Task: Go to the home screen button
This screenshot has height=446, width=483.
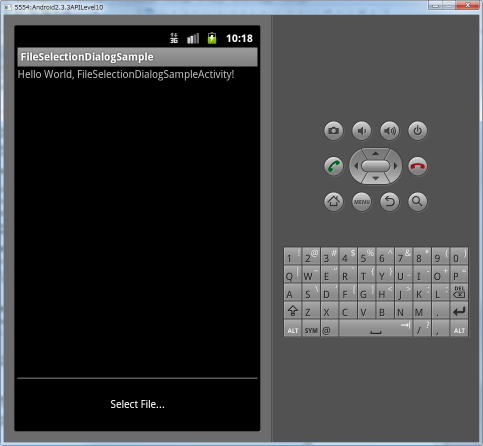Action: coord(333,201)
